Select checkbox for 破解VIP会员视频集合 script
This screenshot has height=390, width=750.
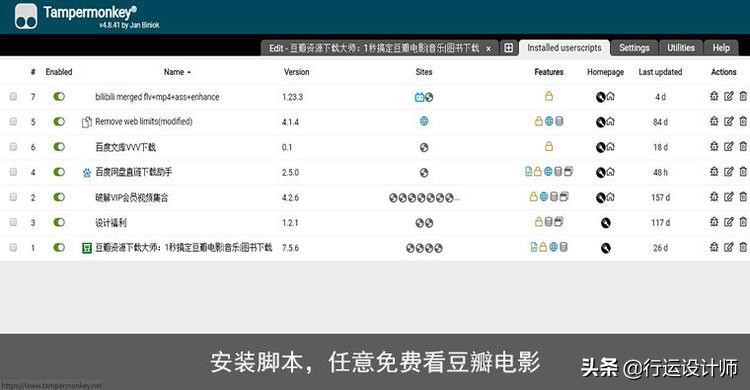coord(13,197)
